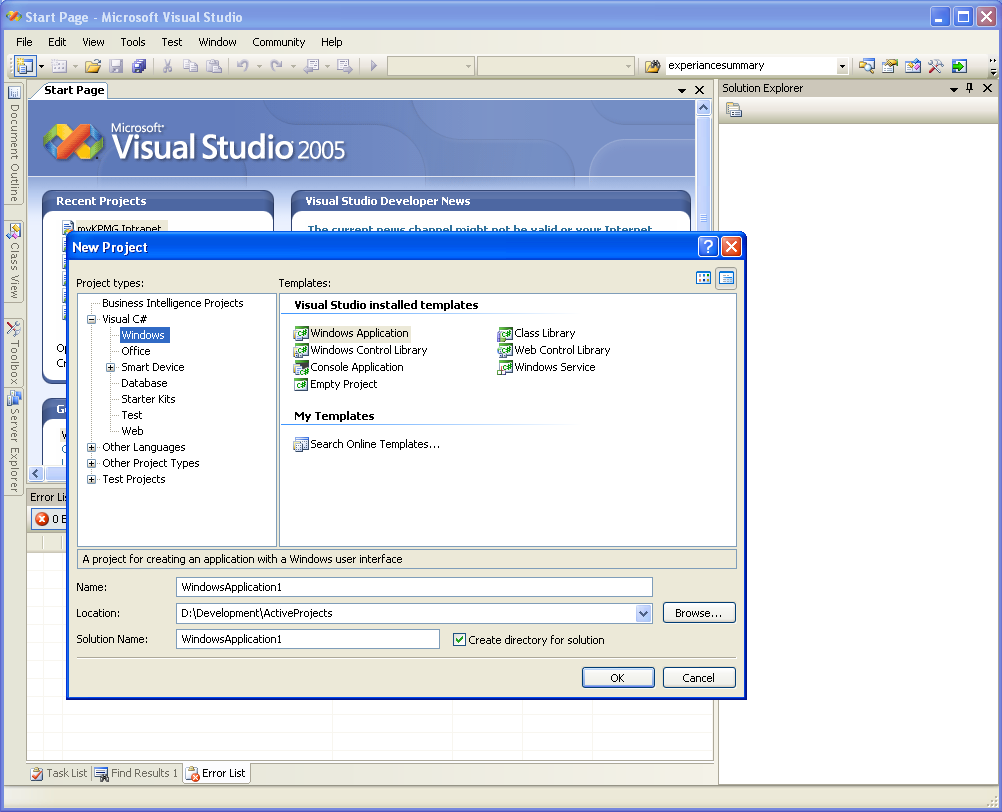Click the Open File toolbar icon
The height and width of the screenshot is (812, 1002).
click(93, 66)
